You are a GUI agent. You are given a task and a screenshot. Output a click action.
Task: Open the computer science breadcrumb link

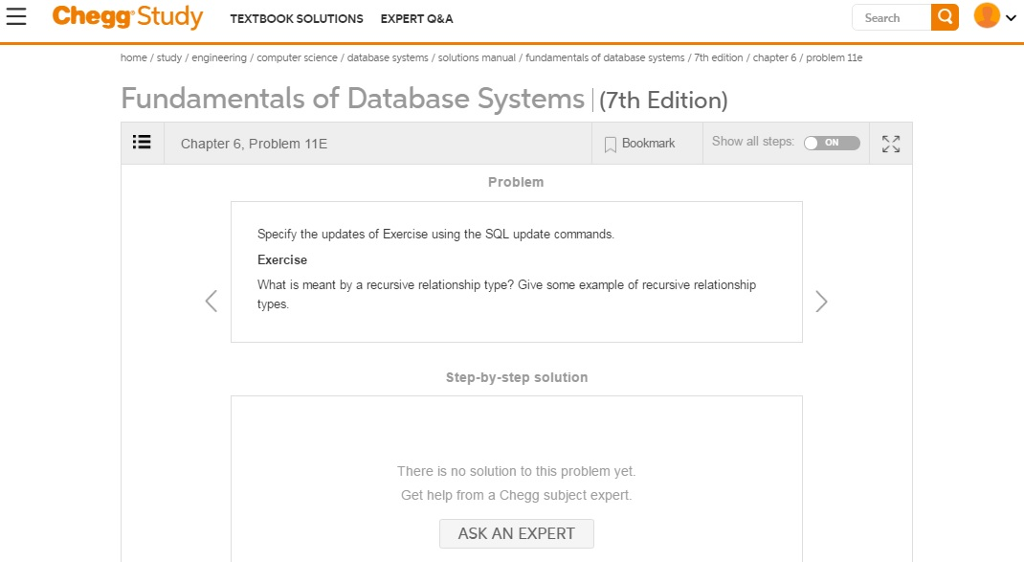click(296, 57)
